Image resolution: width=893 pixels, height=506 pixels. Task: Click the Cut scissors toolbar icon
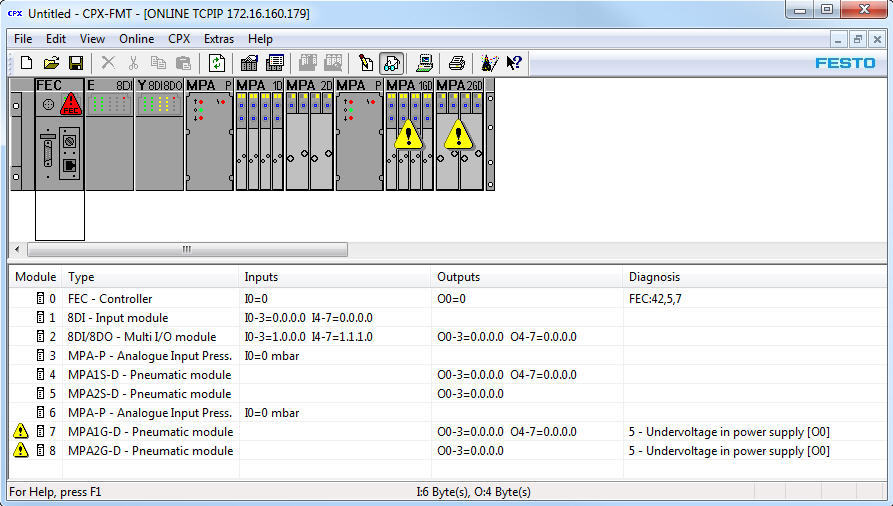coord(133,63)
